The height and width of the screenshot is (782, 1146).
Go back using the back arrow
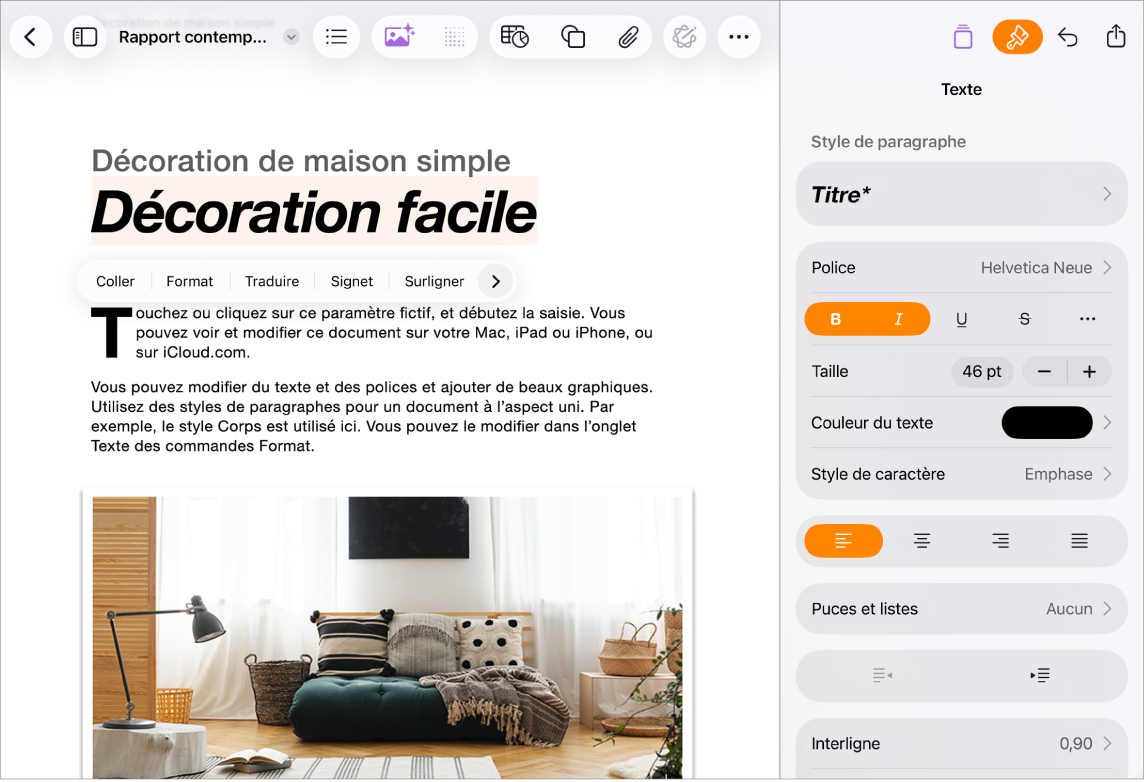tap(31, 37)
